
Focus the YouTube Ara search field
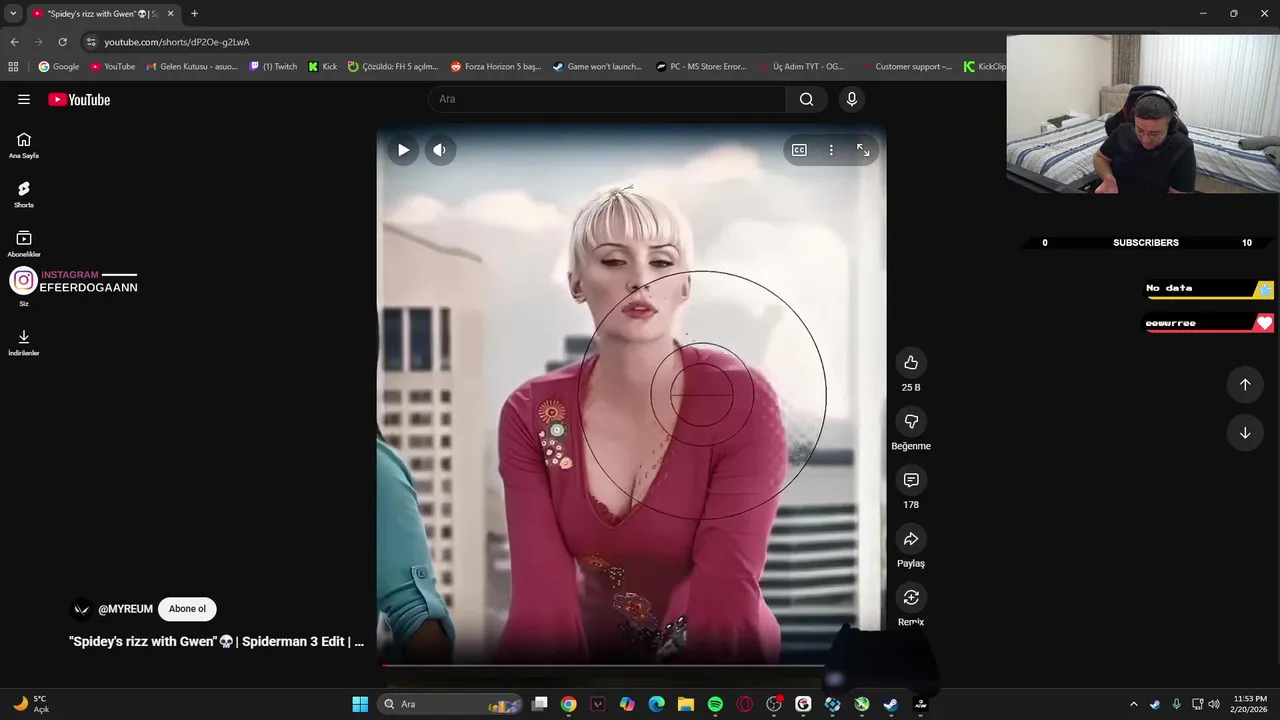pos(606,99)
